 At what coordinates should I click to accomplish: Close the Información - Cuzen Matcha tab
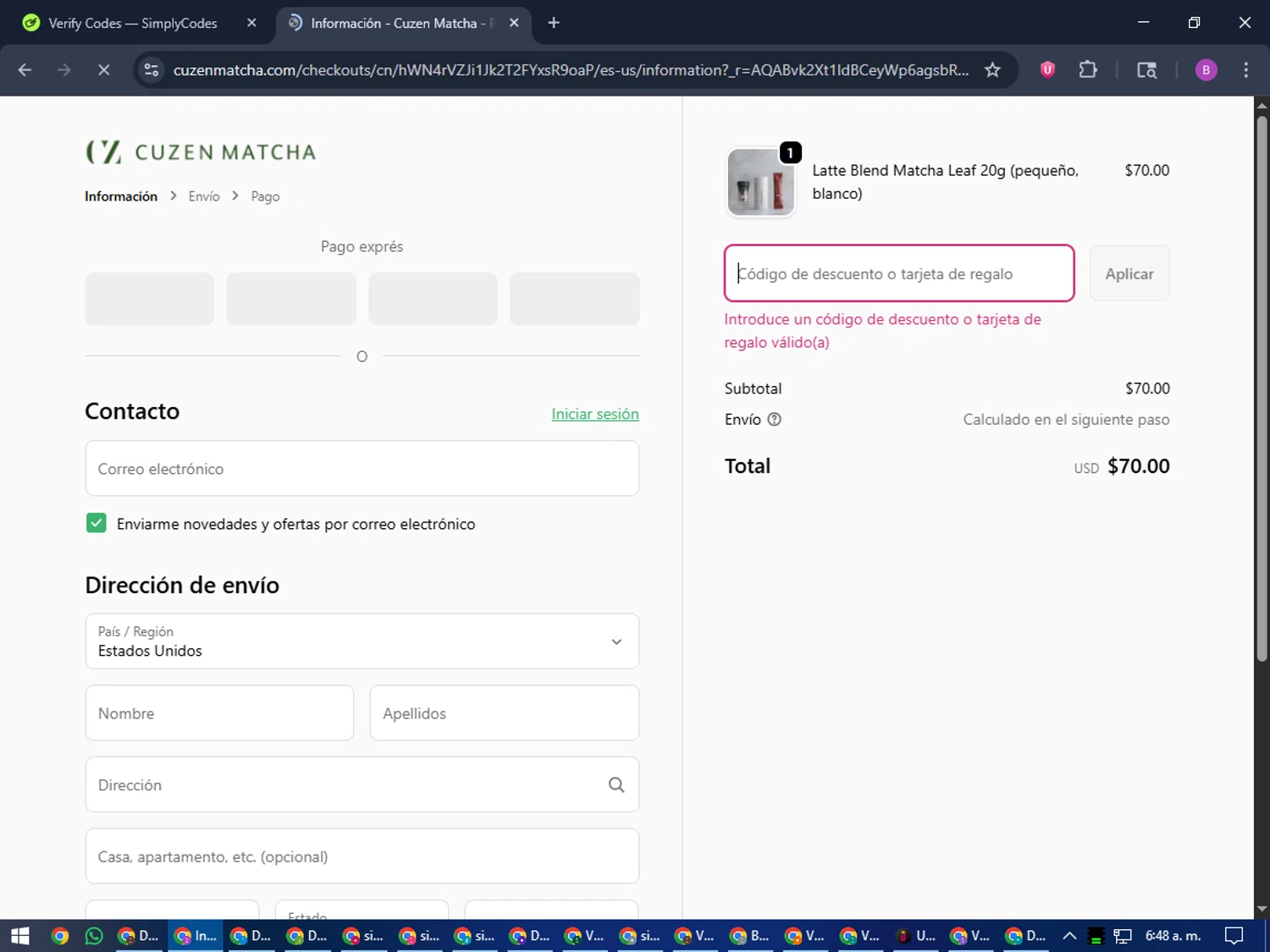[x=514, y=23]
